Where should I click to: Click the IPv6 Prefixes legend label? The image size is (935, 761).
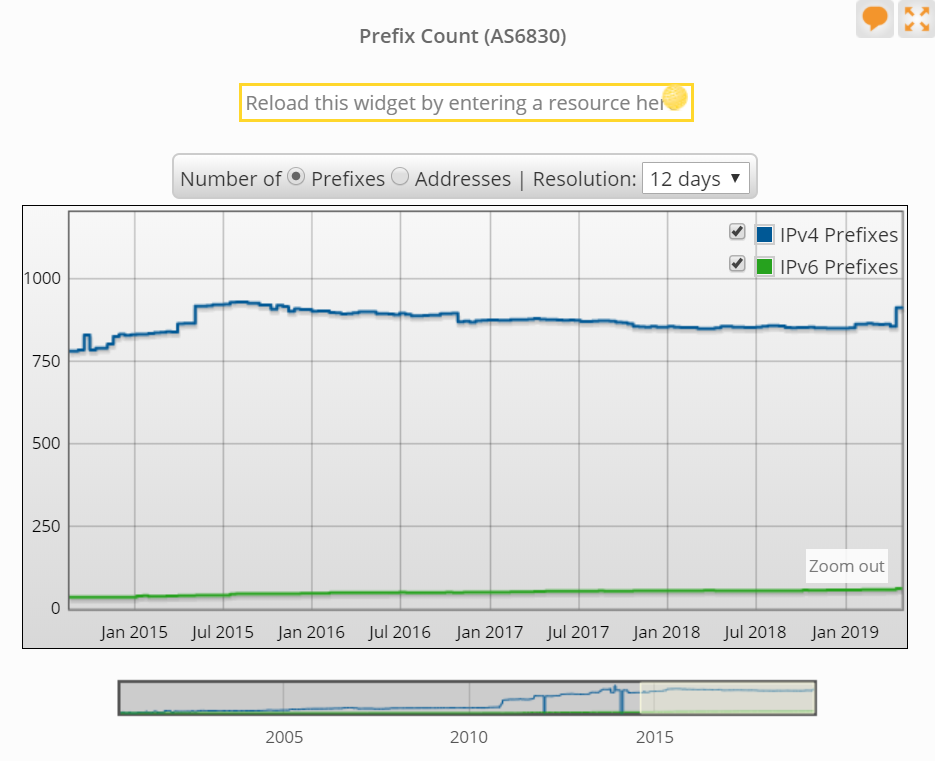838,267
